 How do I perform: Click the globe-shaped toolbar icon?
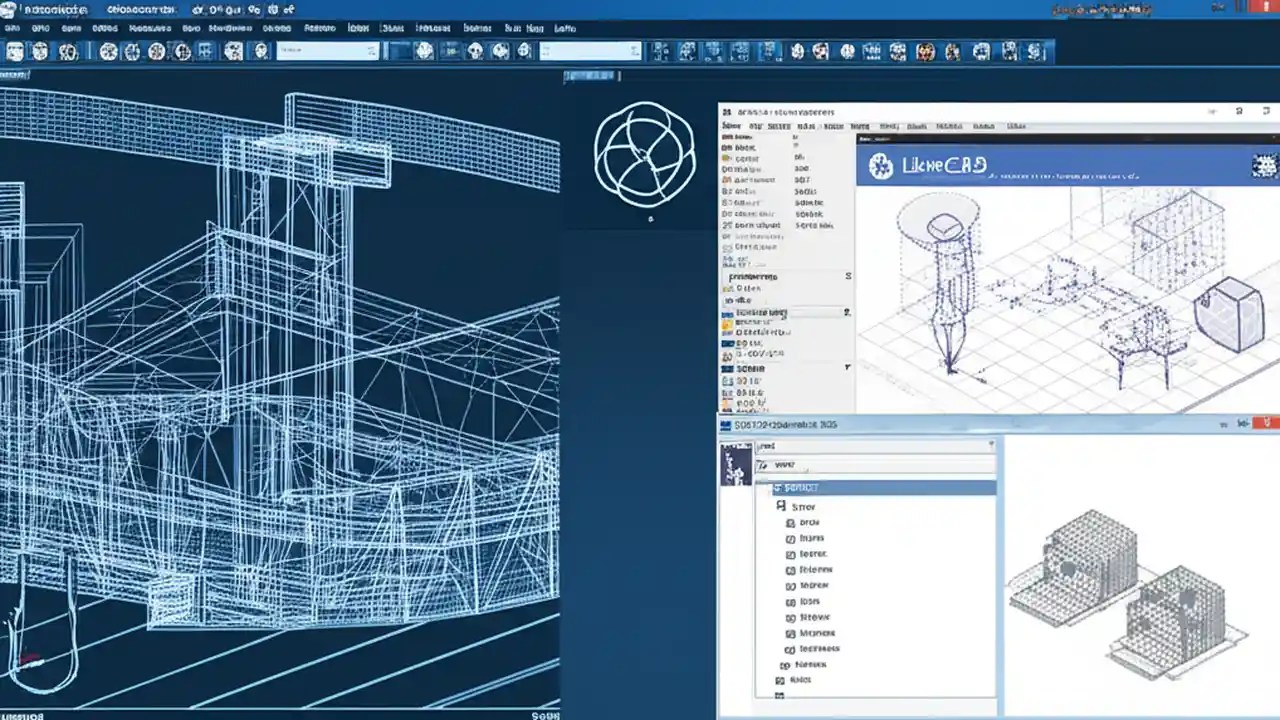[x=183, y=51]
